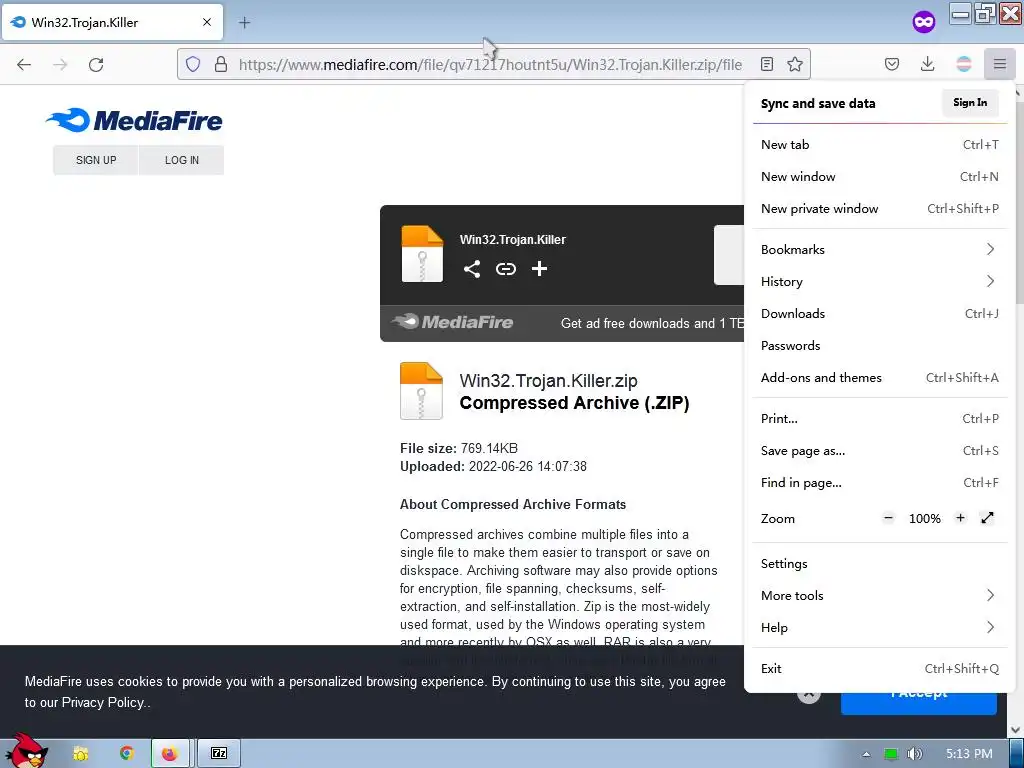
Task: Copy link using the chain icon
Action: [505, 269]
